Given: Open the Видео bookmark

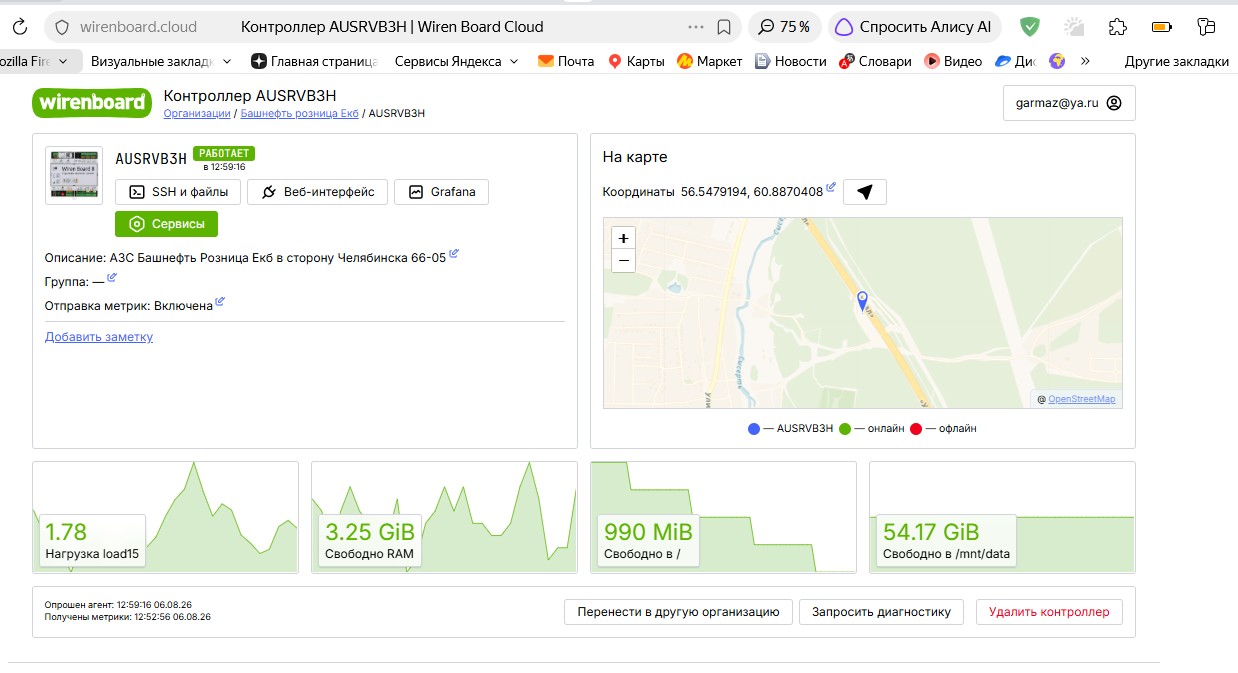Looking at the screenshot, I should pos(953,61).
